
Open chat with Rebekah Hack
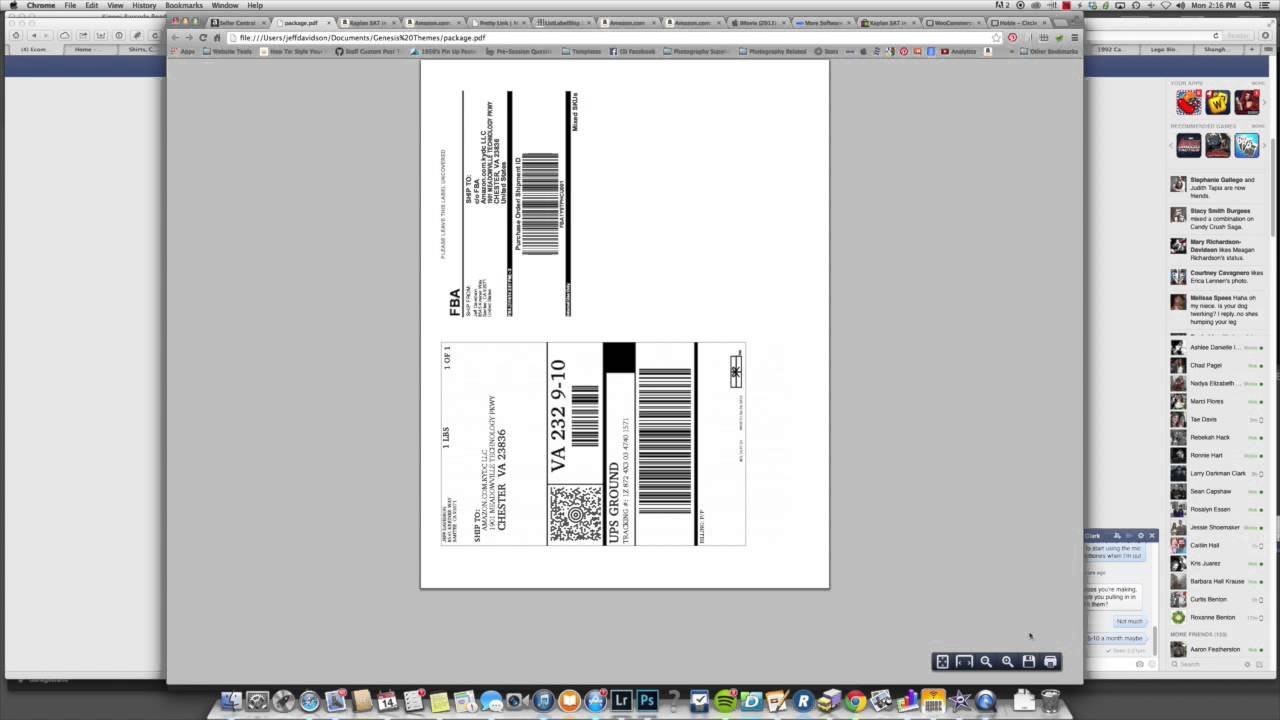pyautogui.click(x=1217, y=437)
